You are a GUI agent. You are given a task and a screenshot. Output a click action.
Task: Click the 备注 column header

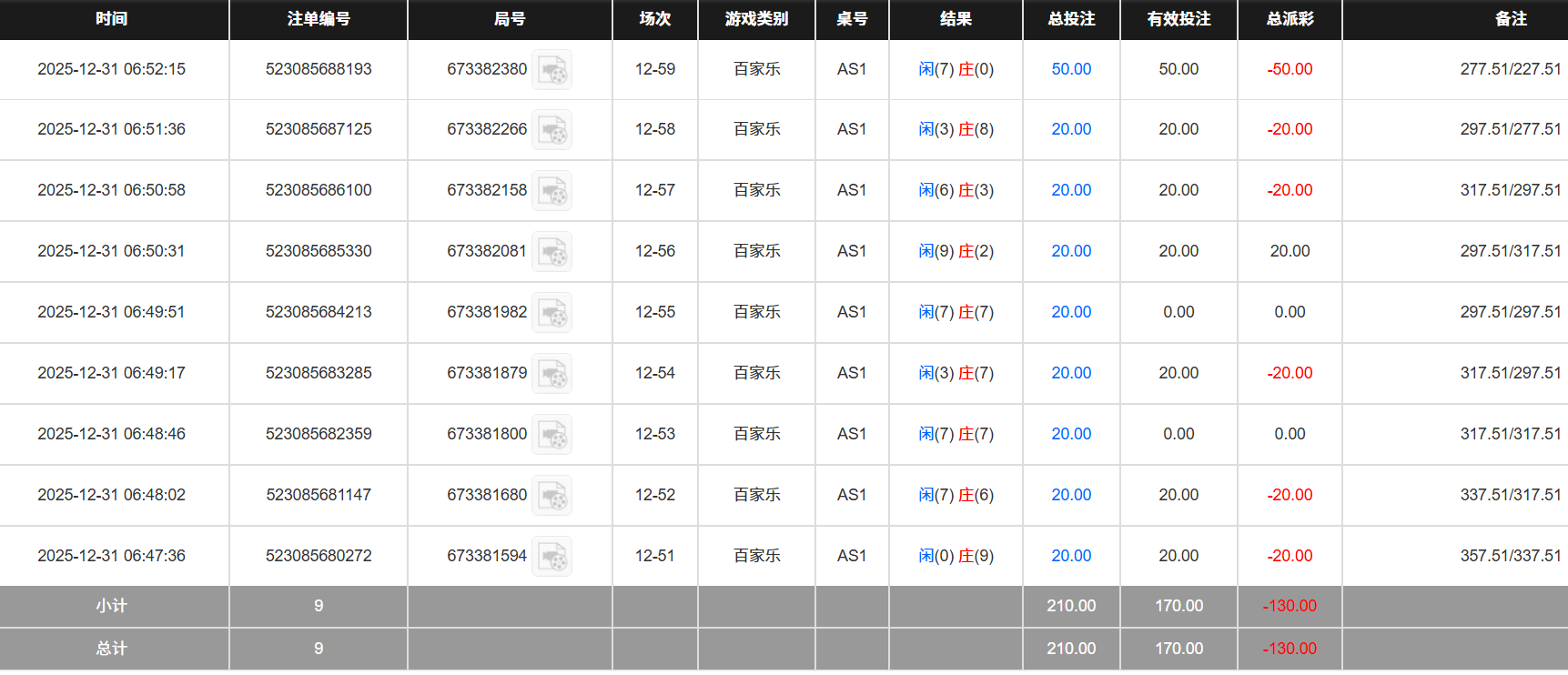1511,19
